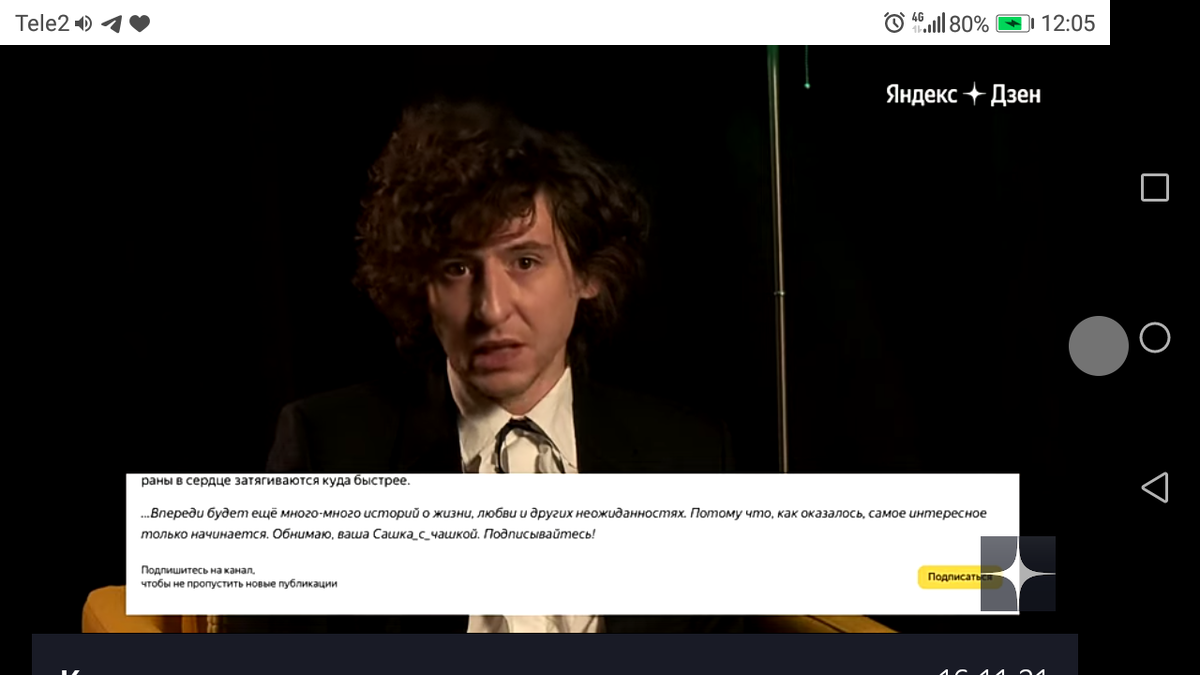Tap the Android back triangle button

[1155, 487]
